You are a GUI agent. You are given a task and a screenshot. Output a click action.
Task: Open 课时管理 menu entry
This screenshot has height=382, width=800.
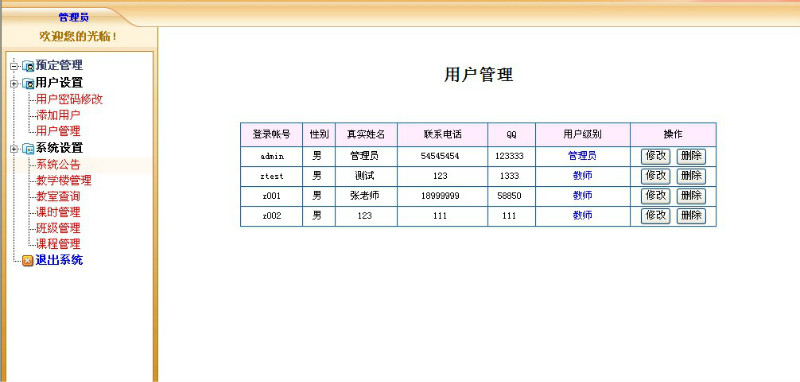58,212
